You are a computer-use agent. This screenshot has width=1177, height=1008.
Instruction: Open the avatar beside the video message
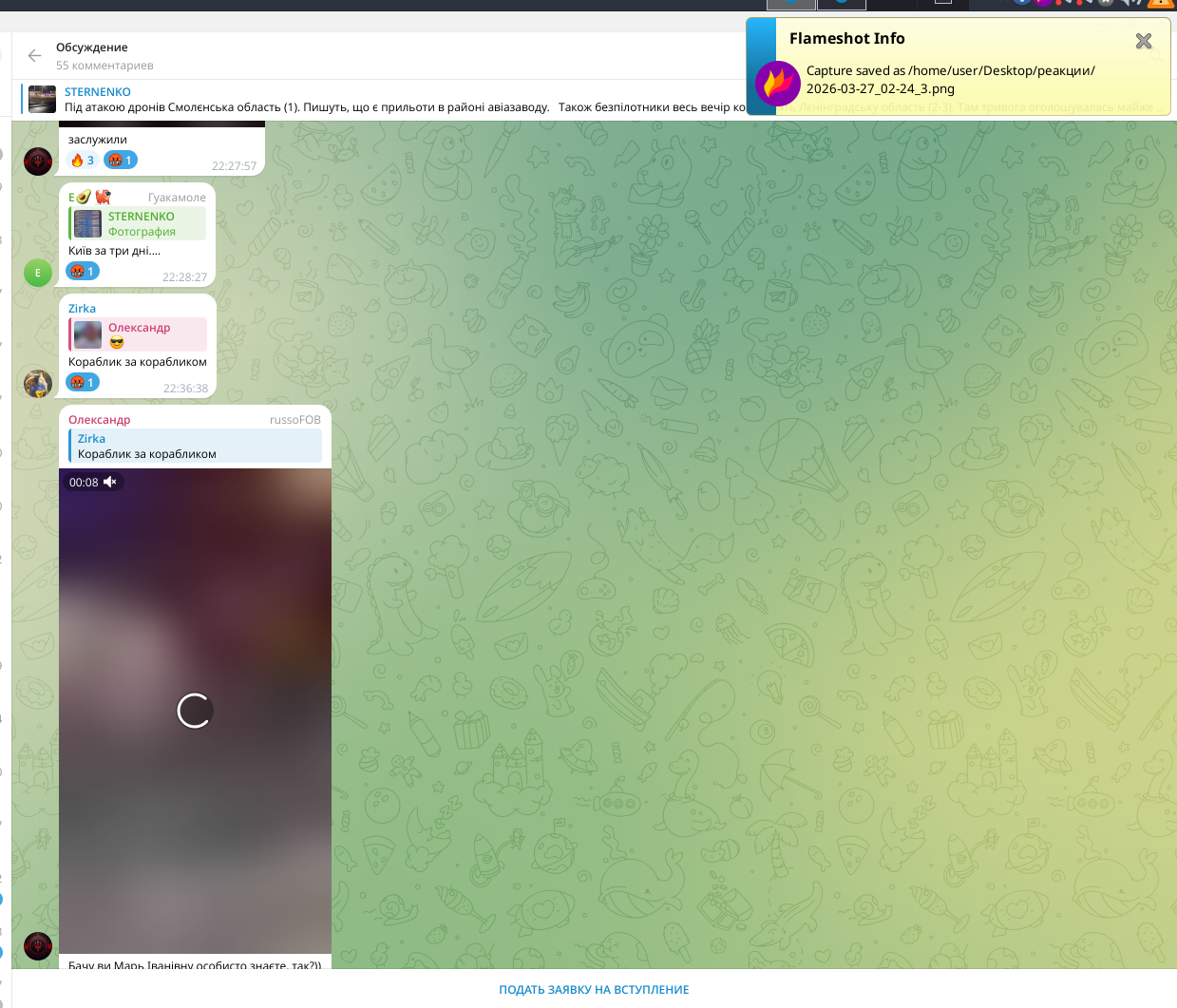38,946
